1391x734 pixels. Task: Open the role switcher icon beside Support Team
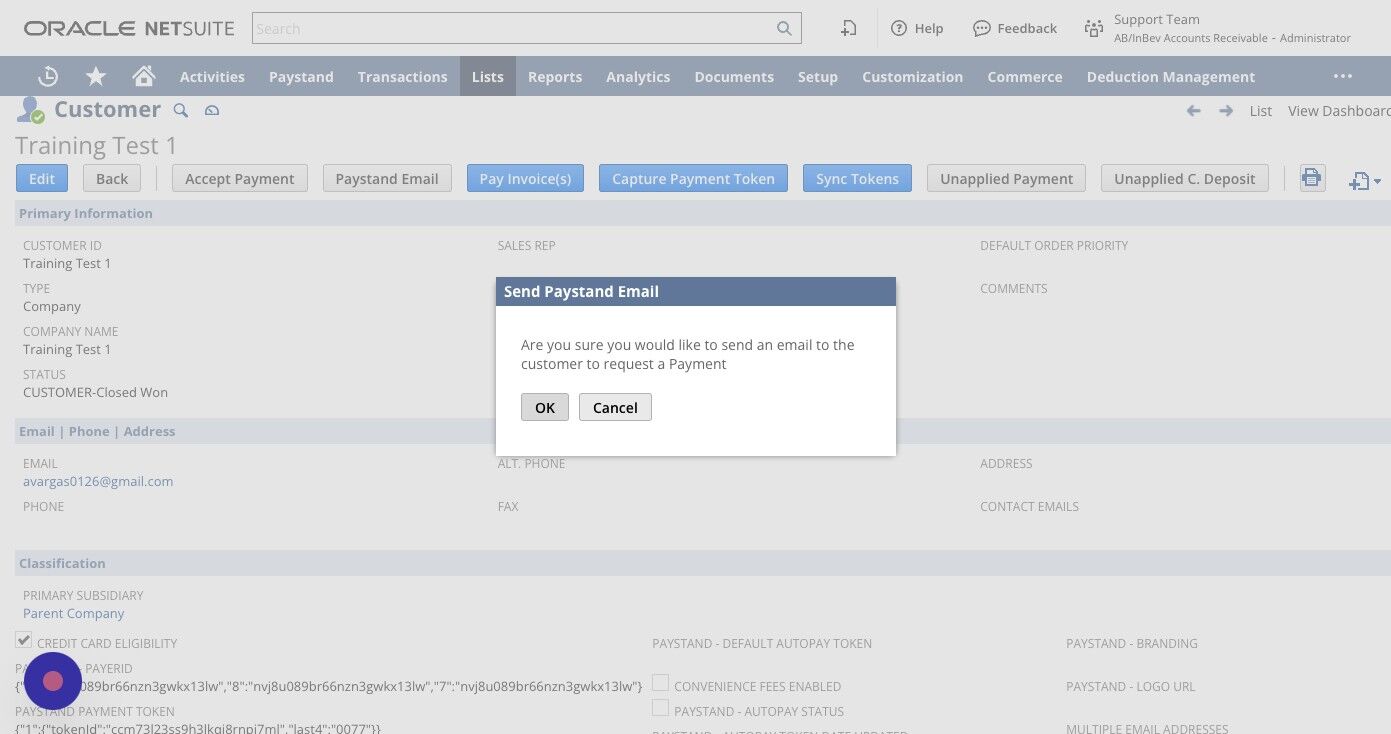1094,28
